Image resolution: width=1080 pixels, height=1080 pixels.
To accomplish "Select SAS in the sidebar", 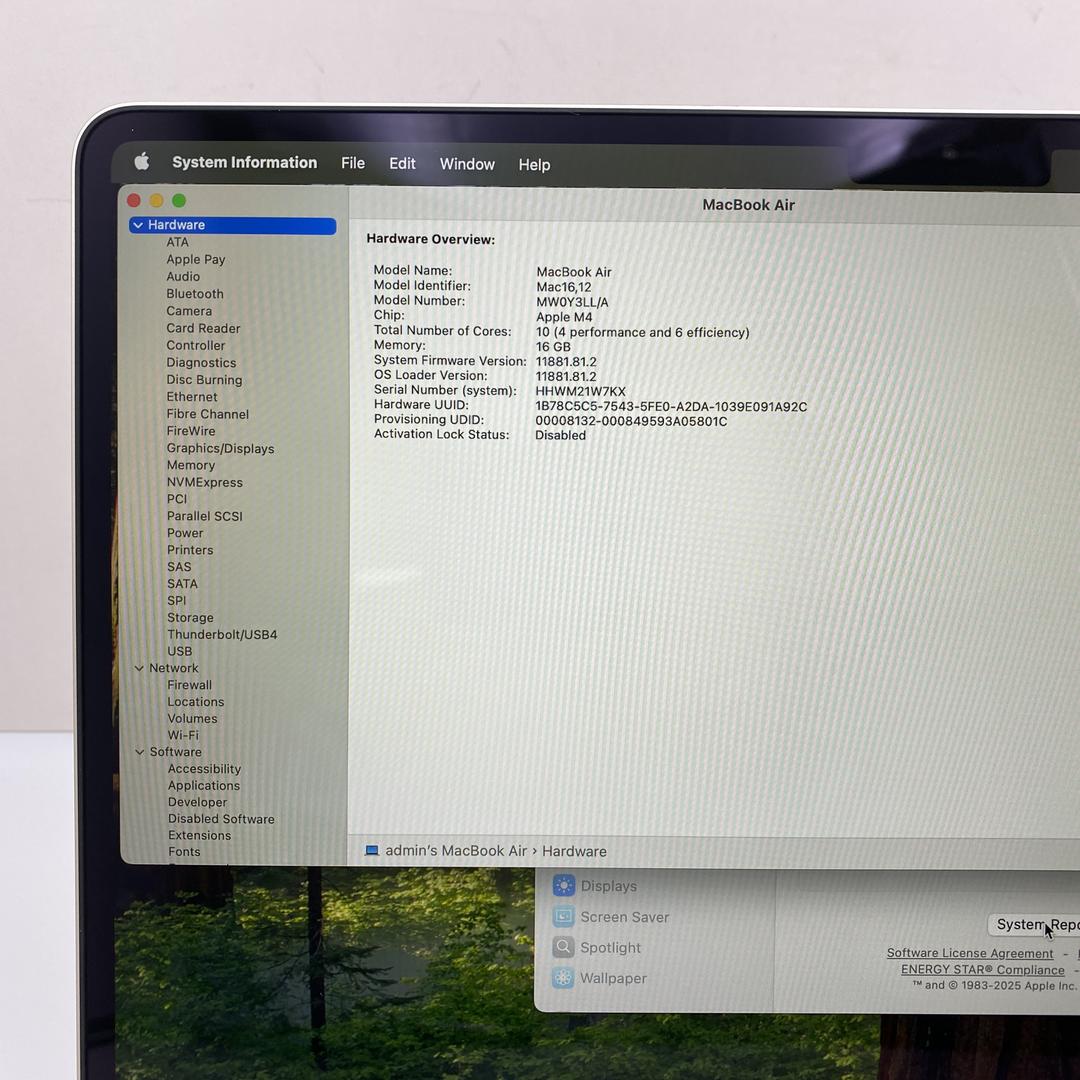I will 179,567.
